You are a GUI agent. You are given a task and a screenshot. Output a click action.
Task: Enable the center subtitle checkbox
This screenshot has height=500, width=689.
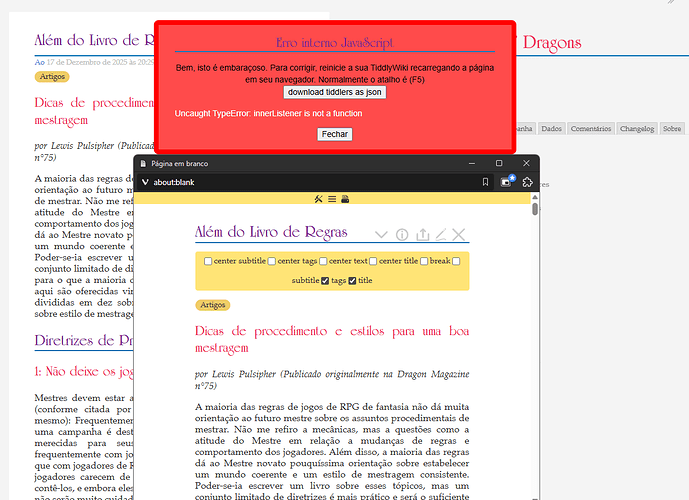(208, 261)
